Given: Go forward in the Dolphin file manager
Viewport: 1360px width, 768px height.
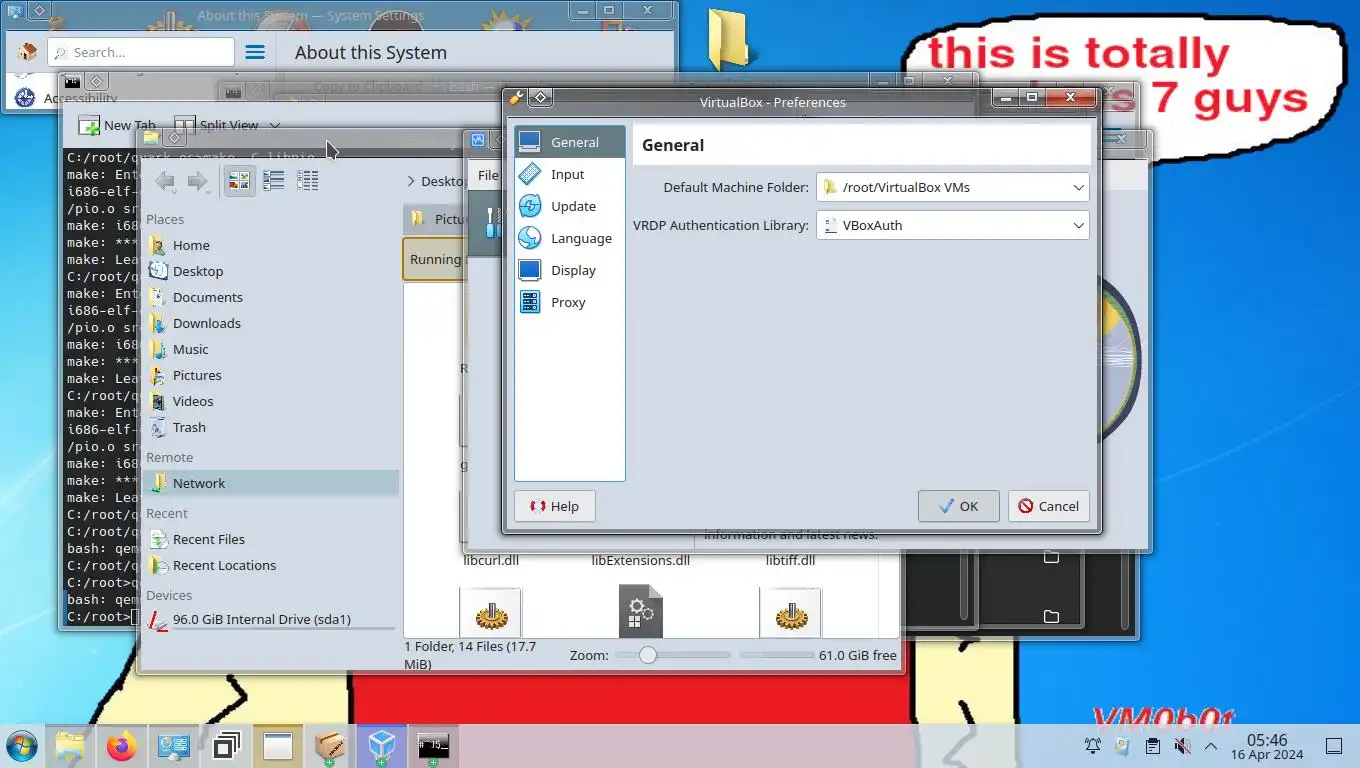Looking at the screenshot, I should click(x=198, y=181).
